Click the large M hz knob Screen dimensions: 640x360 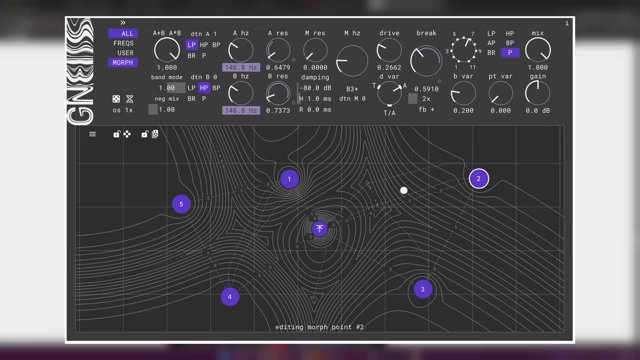coord(352,61)
